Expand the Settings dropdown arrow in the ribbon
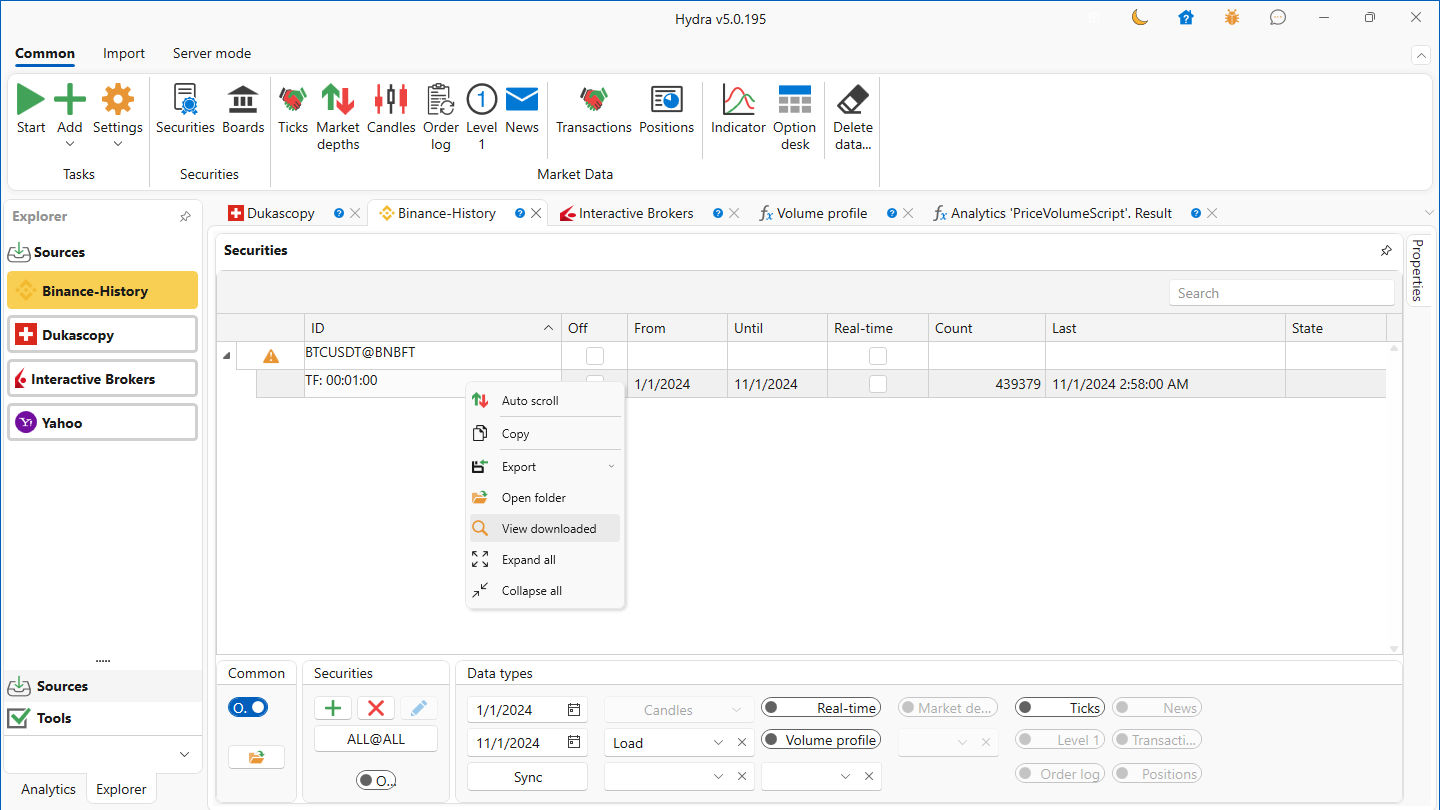The height and width of the screenshot is (810, 1440). 118,144
